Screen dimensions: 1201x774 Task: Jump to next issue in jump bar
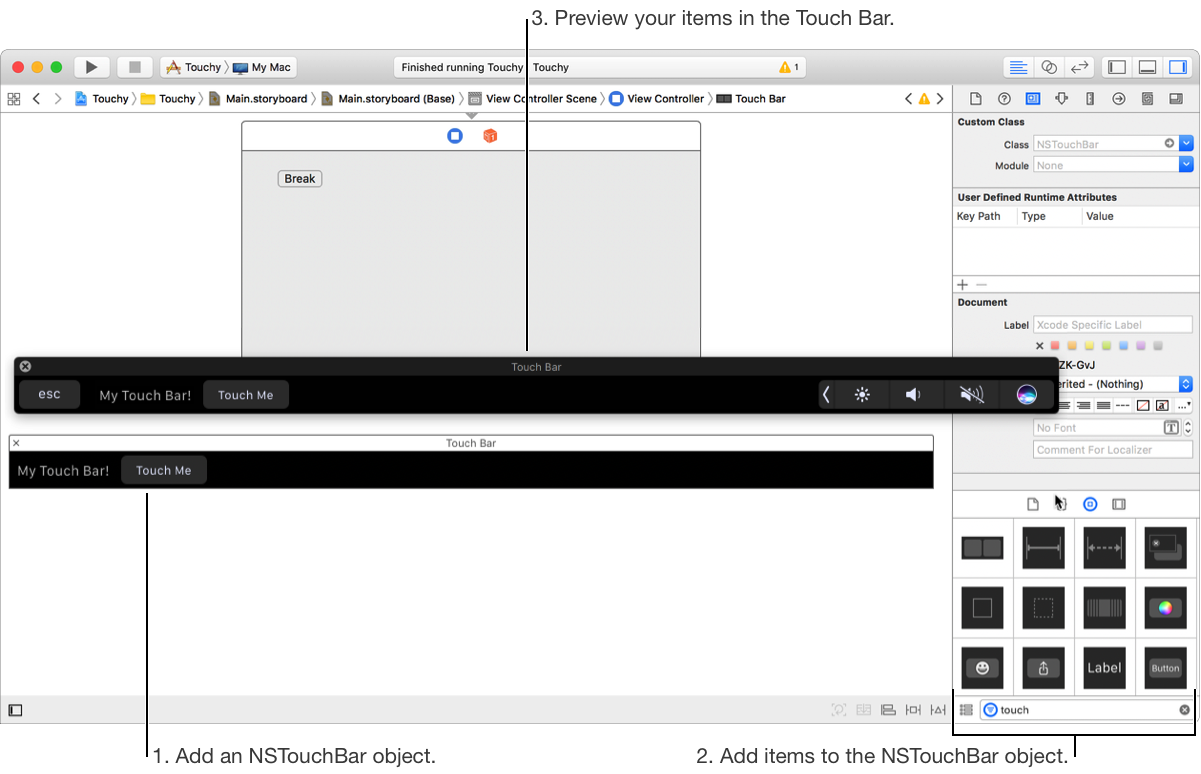pos(940,99)
